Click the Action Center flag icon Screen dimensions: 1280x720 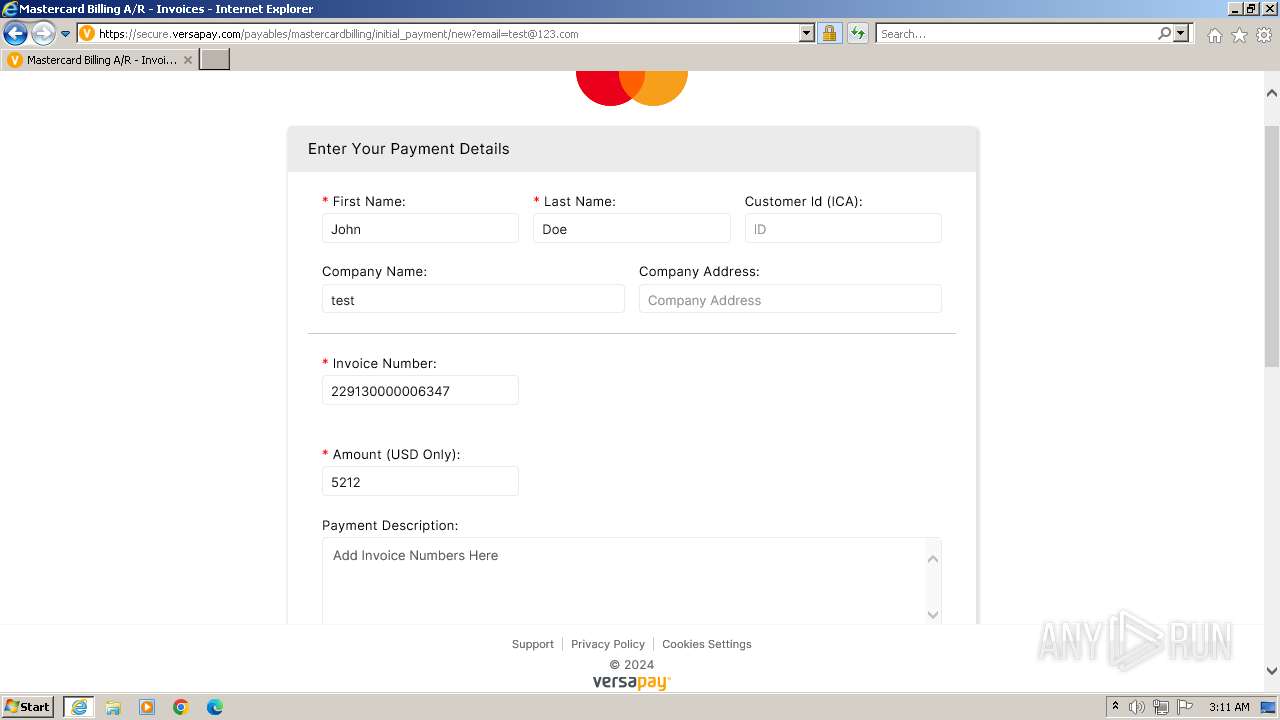pos(1185,707)
